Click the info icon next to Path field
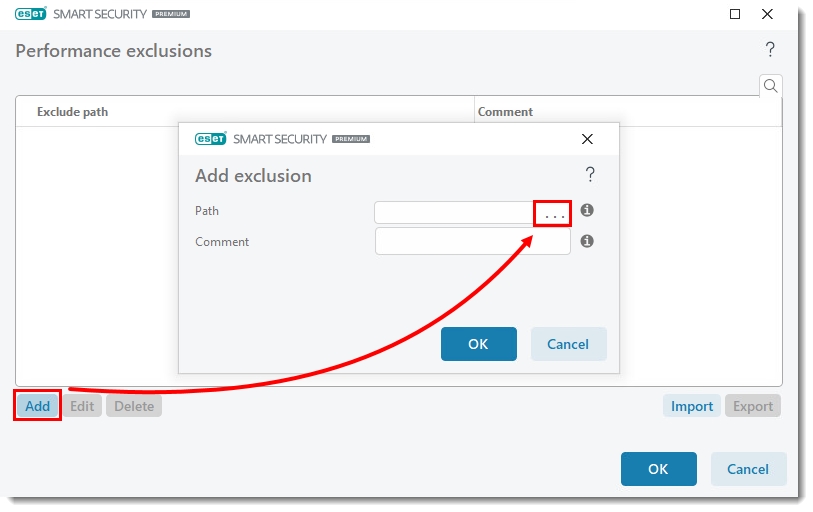 (x=587, y=211)
